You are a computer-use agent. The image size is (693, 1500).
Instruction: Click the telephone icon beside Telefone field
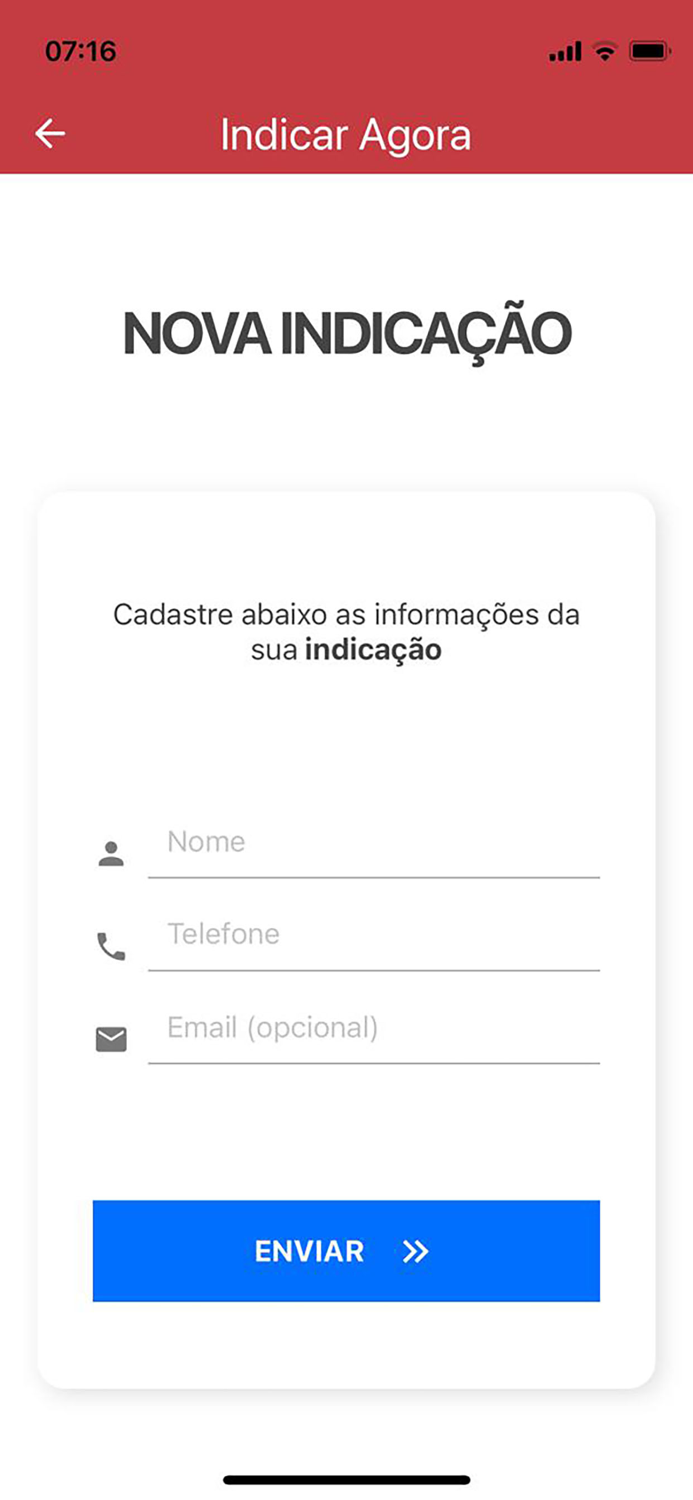pos(111,944)
